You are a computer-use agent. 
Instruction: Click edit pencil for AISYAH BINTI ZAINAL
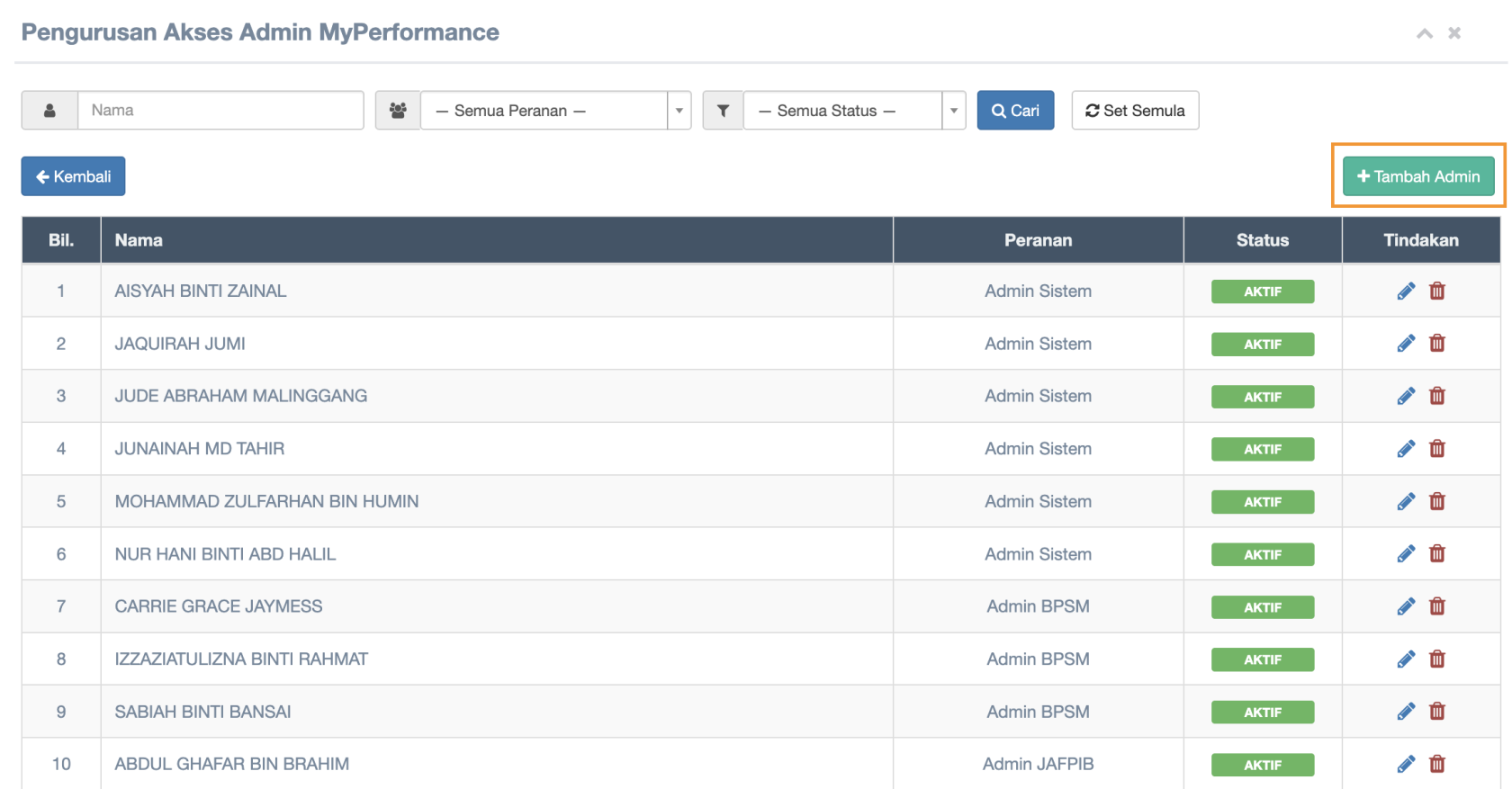pos(1406,291)
